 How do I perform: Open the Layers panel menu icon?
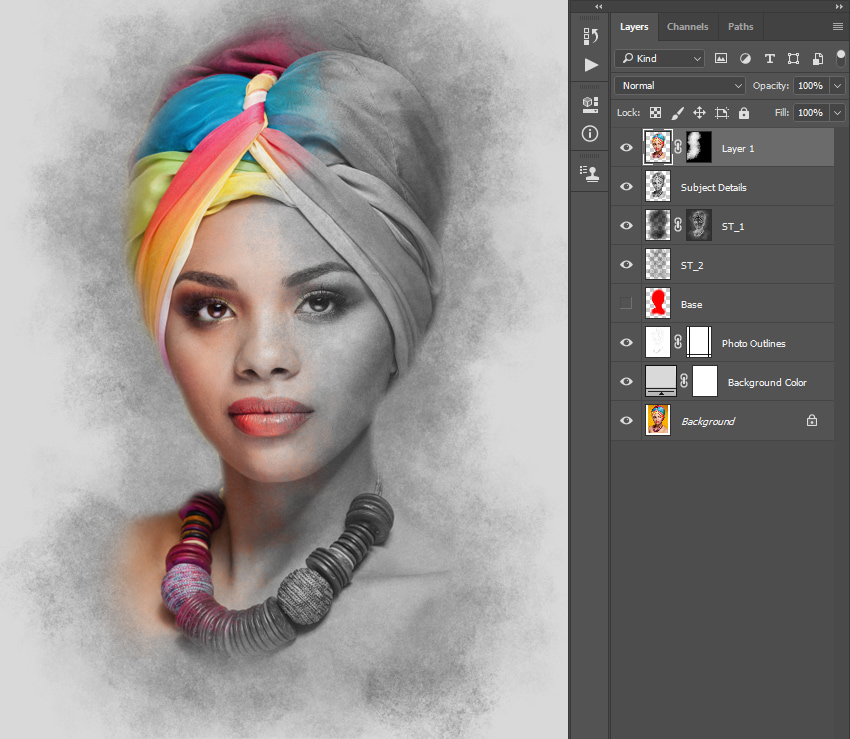pyautogui.click(x=838, y=27)
